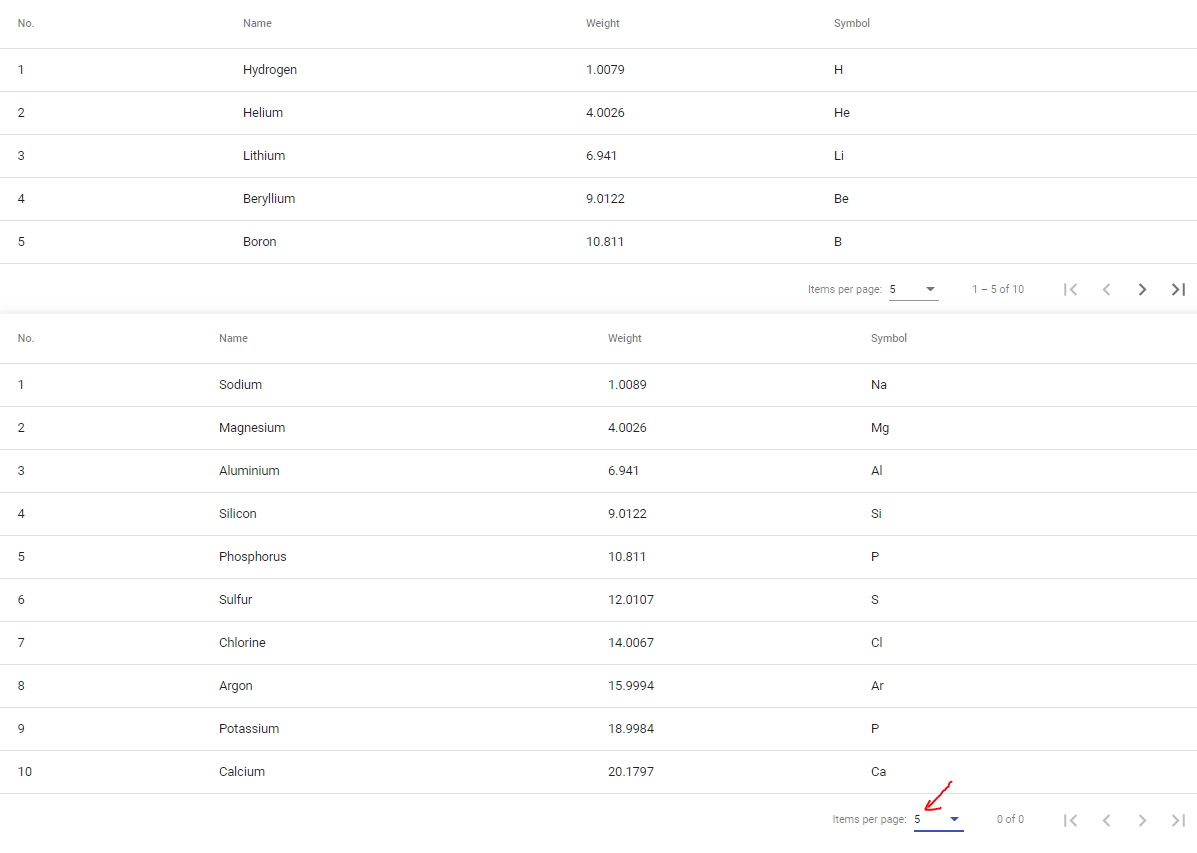
Task: Click first page icon in bottom paginator
Action: pyautogui.click(x=1070, y=820)
